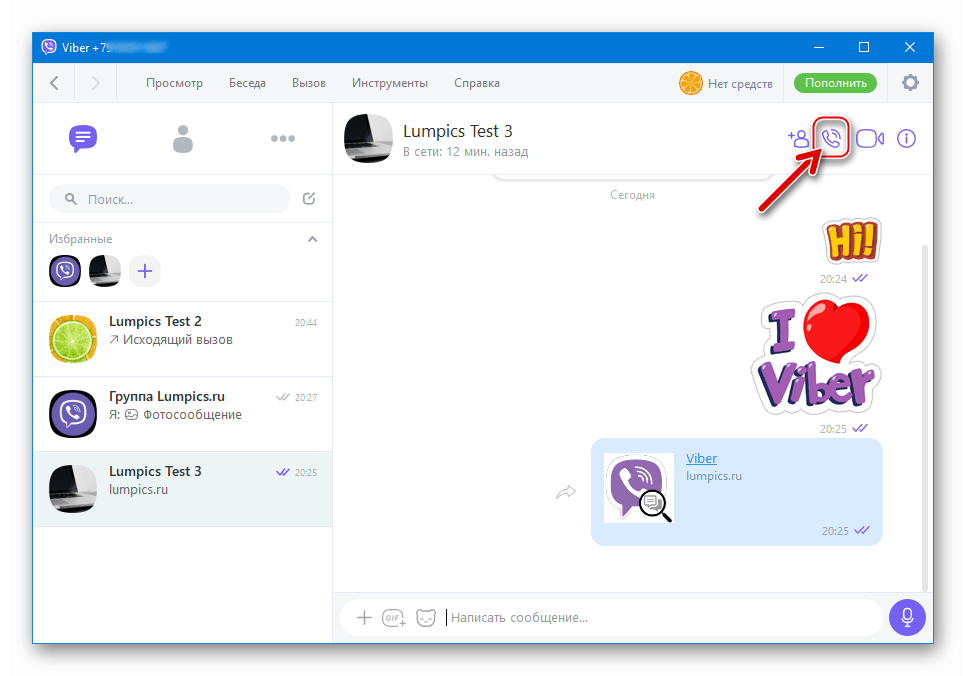Add a contact to favorites with the plus circle
The image size is (966, 676).
point(144,271)
